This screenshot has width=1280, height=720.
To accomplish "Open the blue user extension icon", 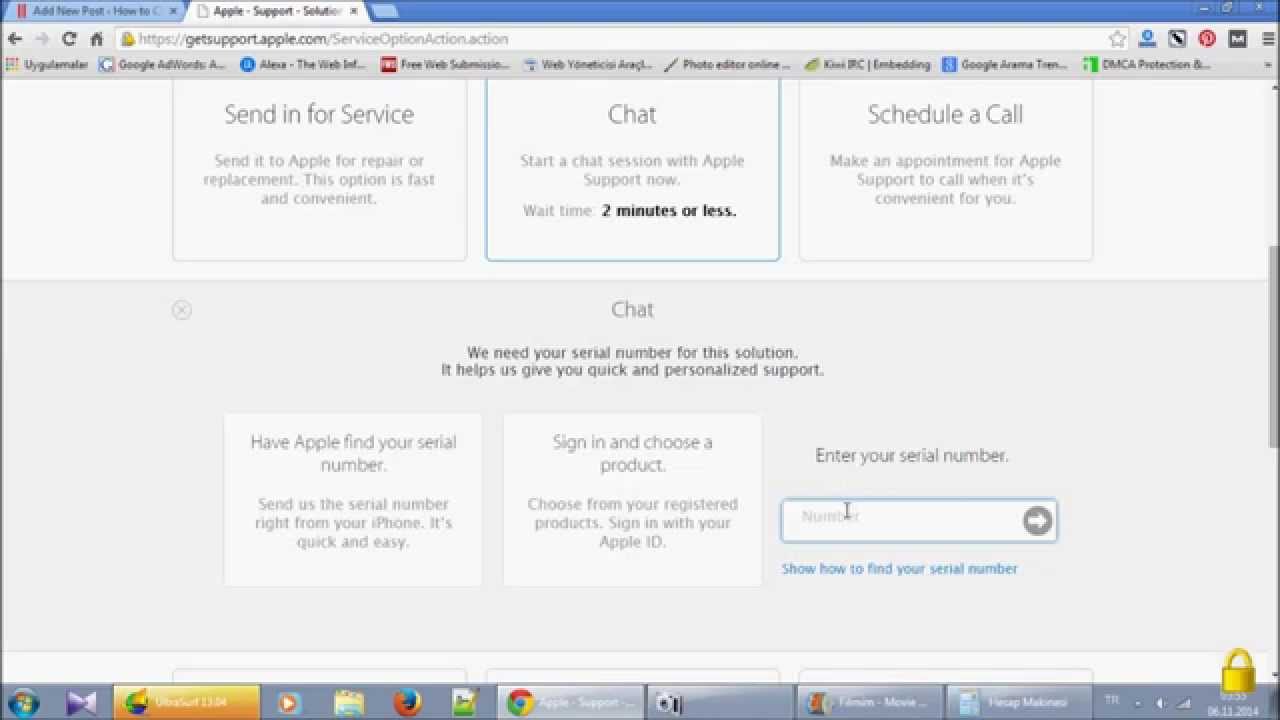I will 1147,39.
